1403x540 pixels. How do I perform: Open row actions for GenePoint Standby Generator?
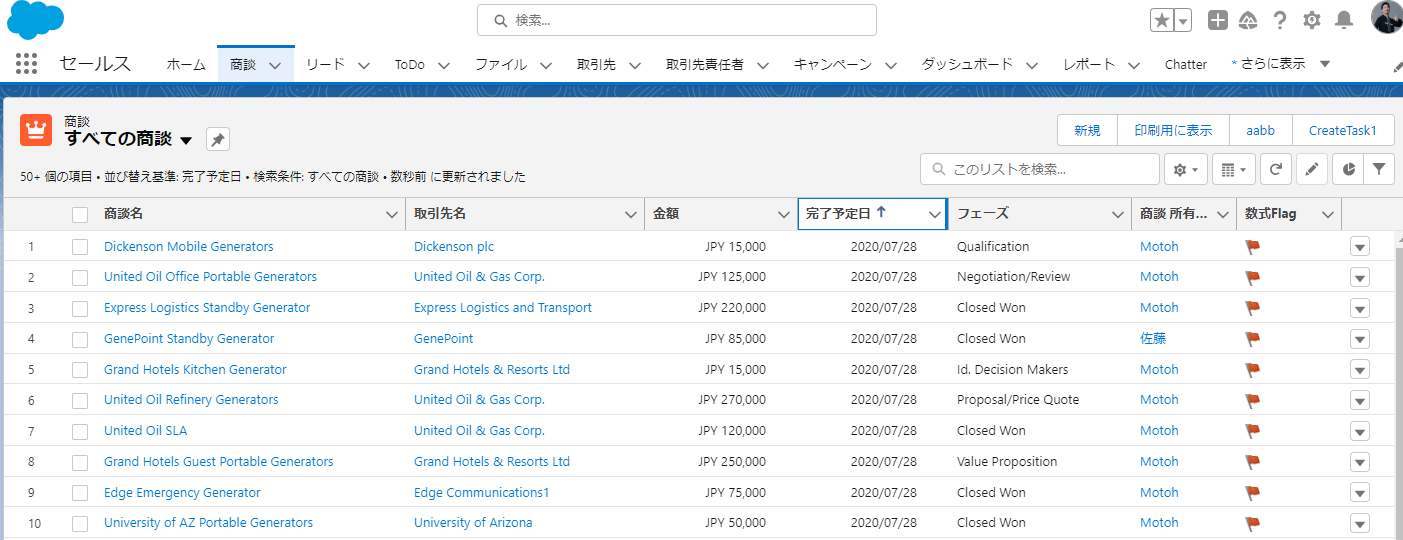[x=1359, y=339]
